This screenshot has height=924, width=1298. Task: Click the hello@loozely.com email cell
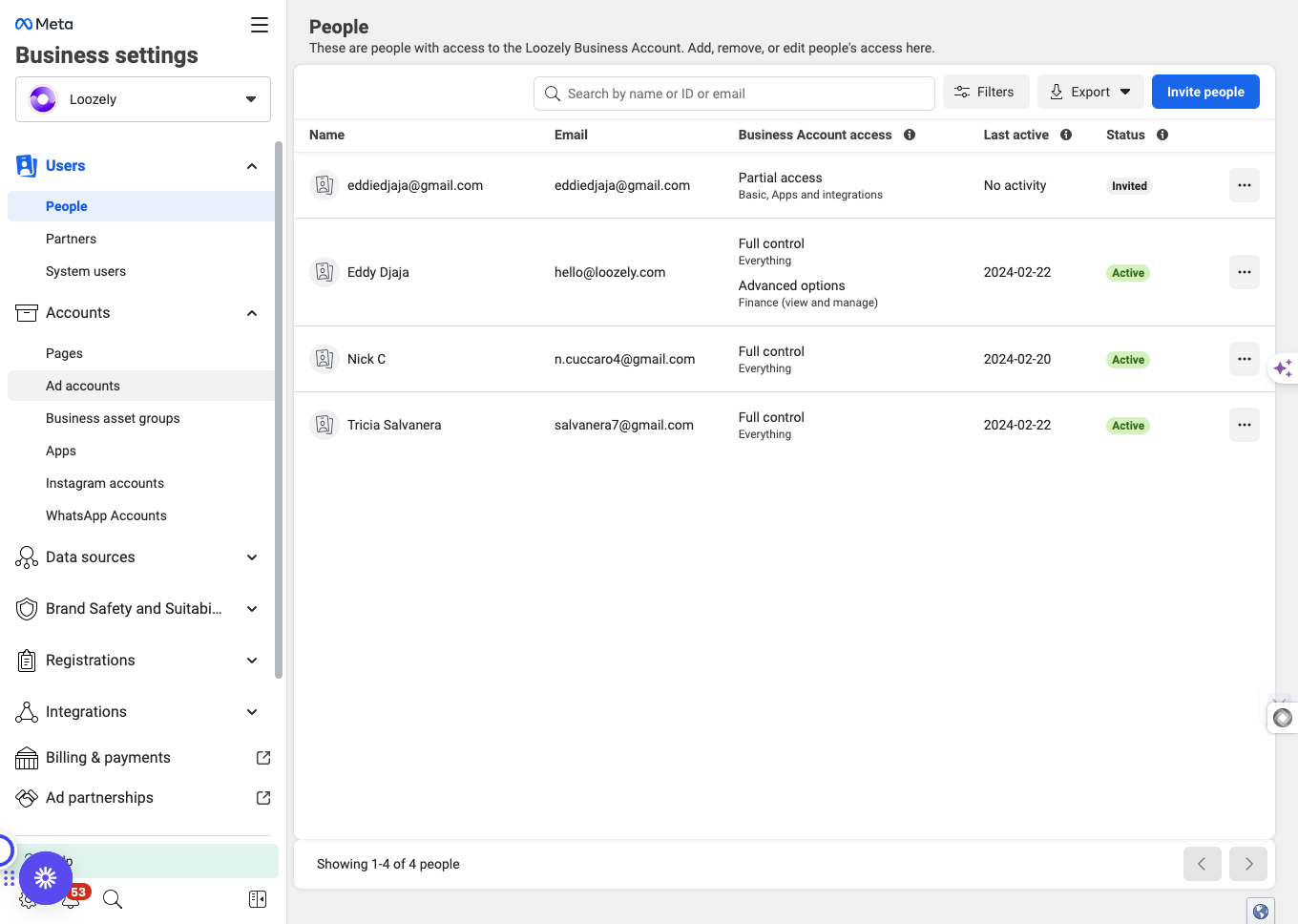pyautogui.click(x=610, y=272)
